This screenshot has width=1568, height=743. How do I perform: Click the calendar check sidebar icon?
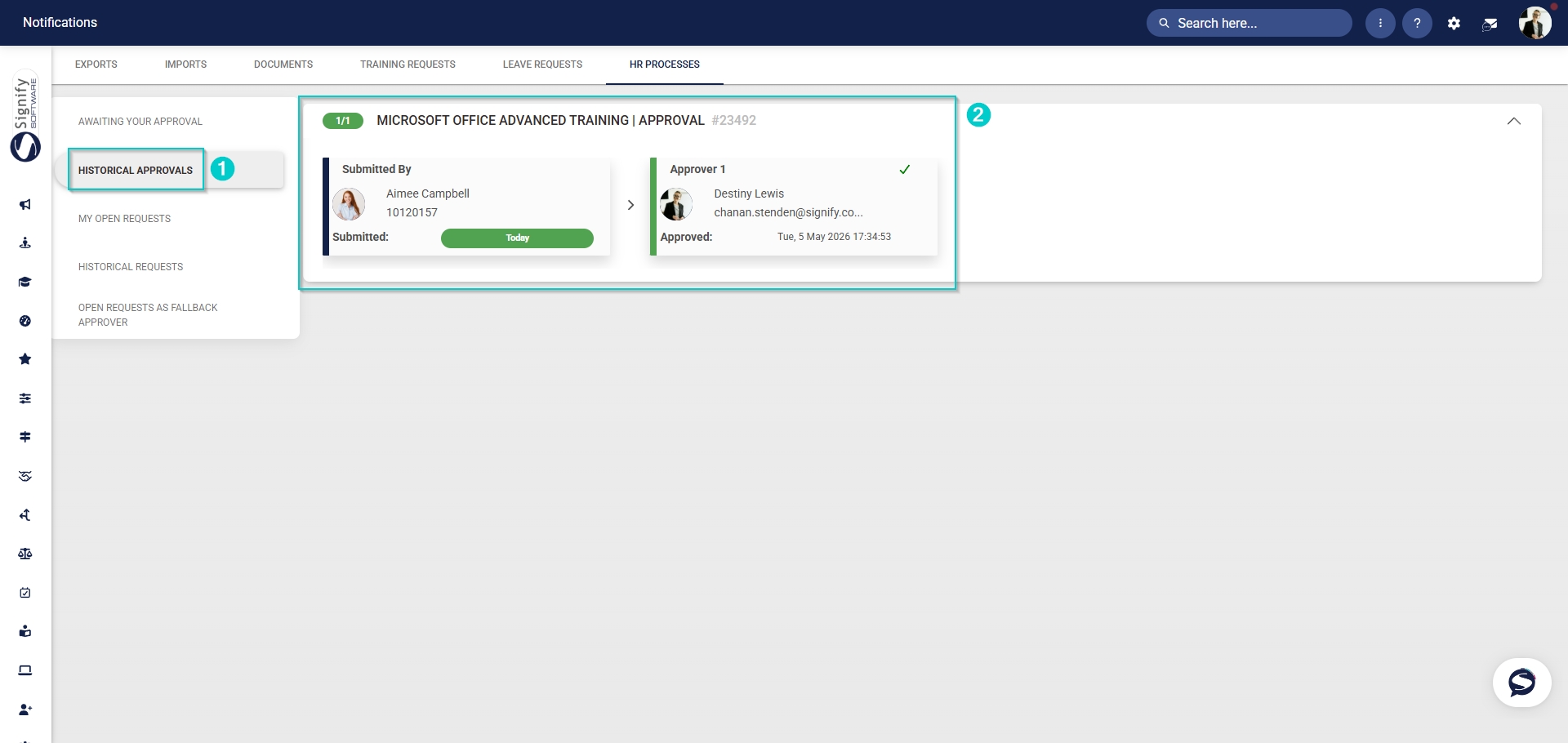(25, 593)
